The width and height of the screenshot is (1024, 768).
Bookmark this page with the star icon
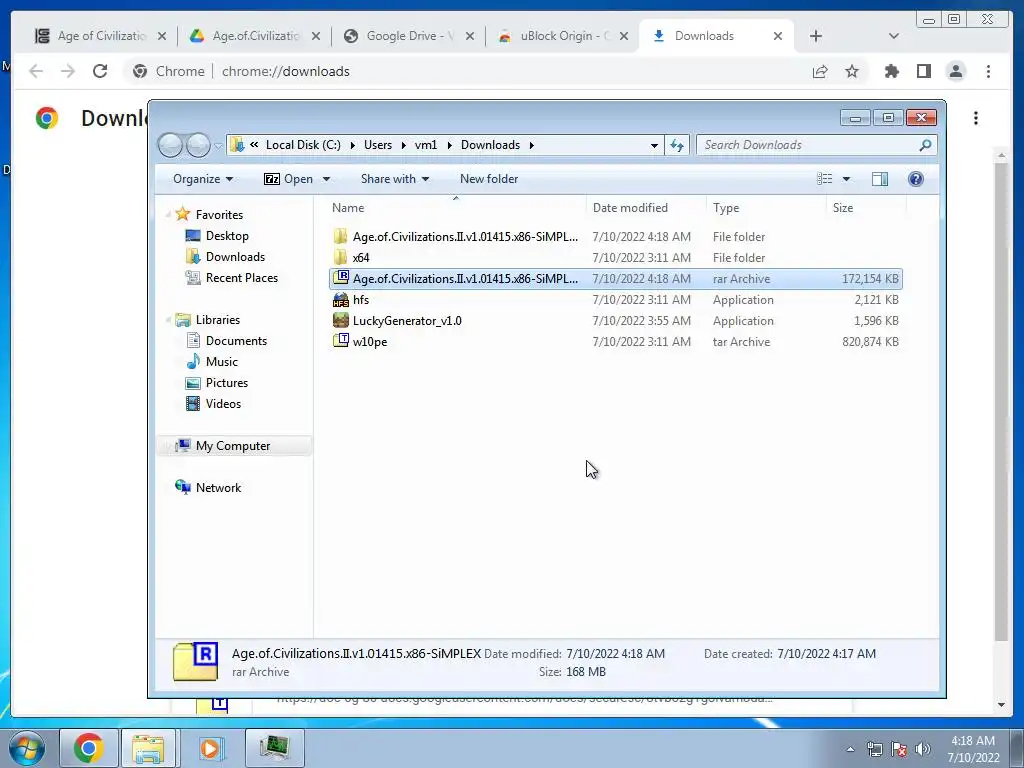pyautogui.click(x=852, y=71)
